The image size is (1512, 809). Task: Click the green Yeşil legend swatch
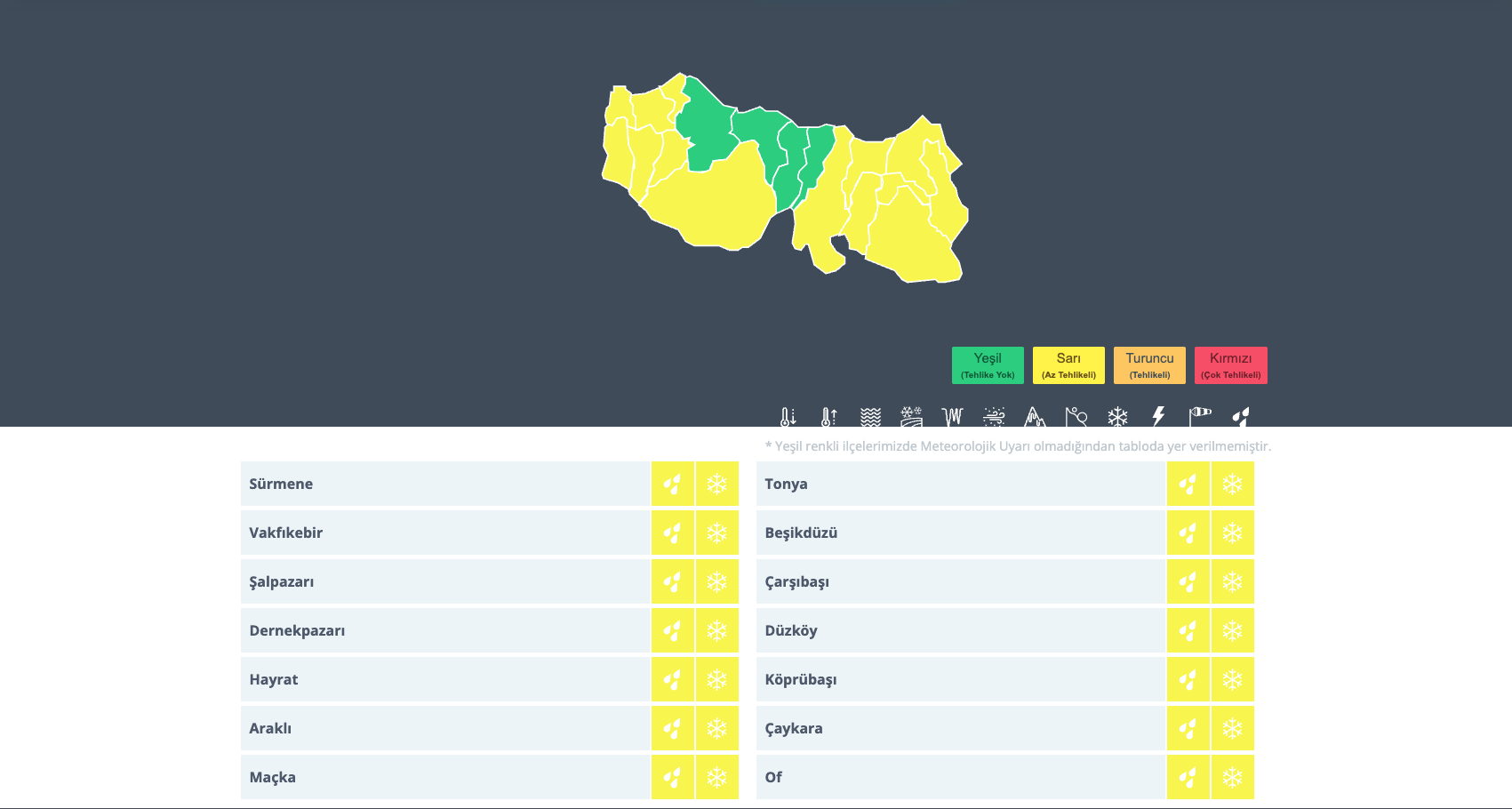click(988, 365)
